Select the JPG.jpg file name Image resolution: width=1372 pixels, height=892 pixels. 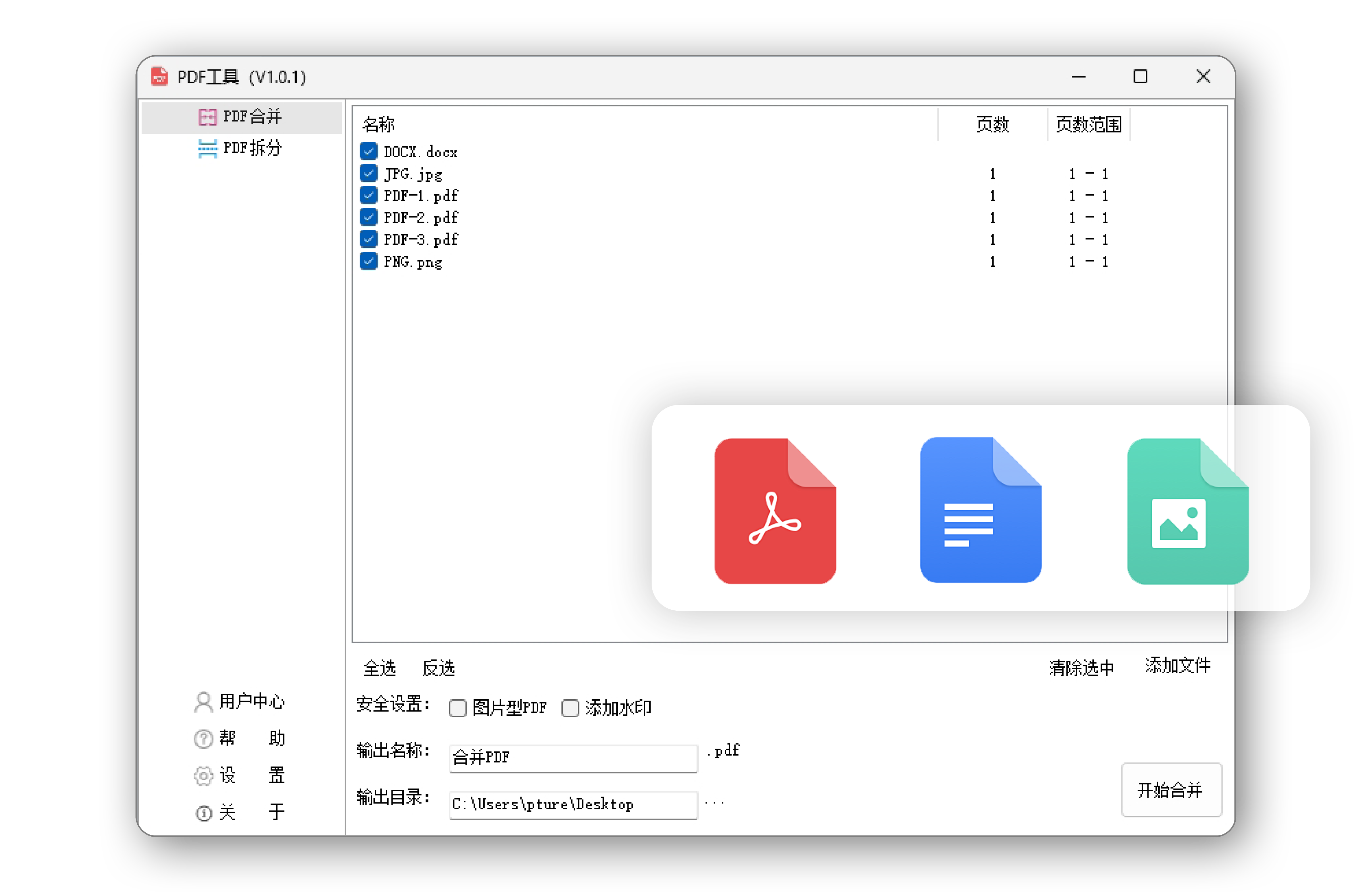(x=413, y=174)
